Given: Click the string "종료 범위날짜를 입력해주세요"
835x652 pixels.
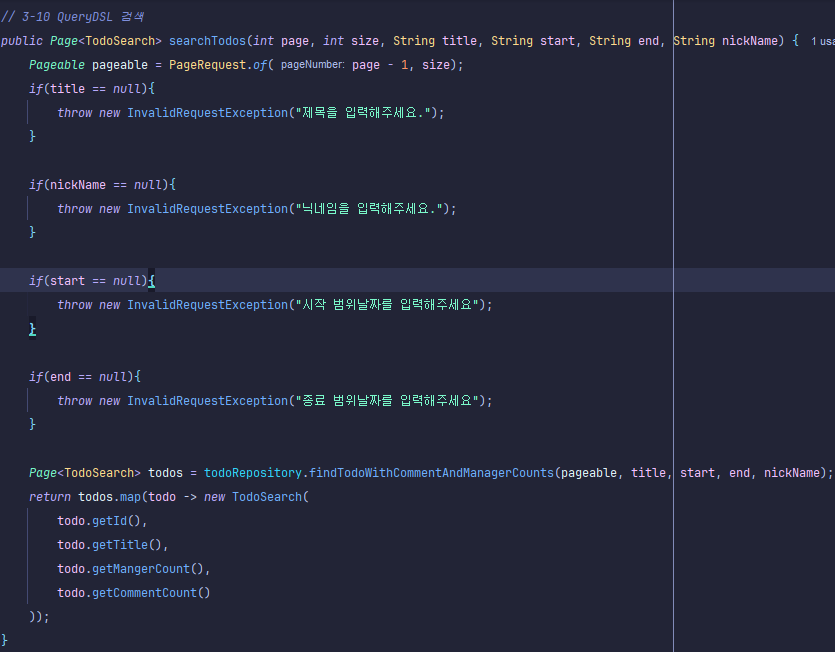Looking at the screenshot, I should [387, 401].
